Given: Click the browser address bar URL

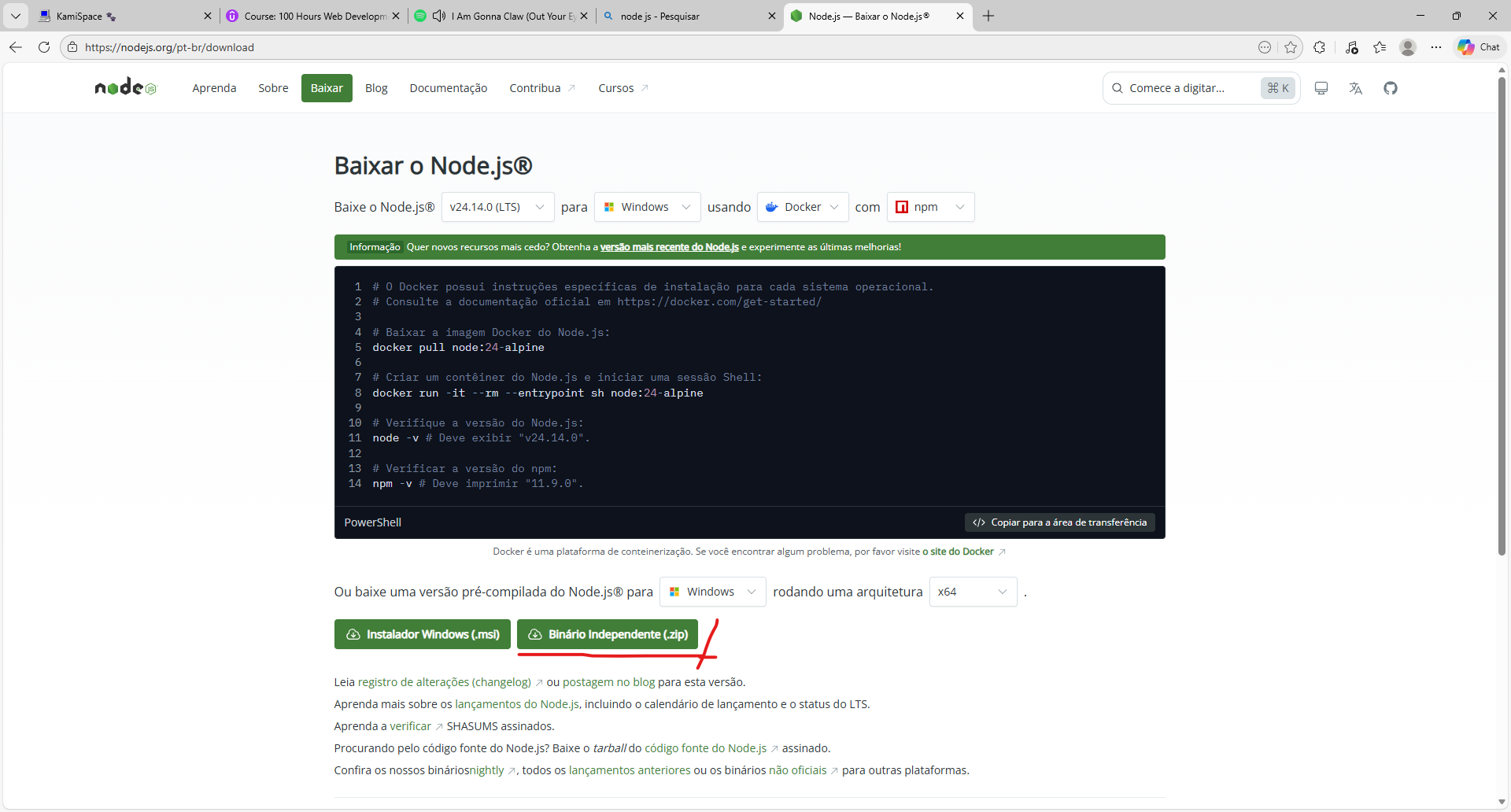Looking at the screenshot, I should 169,47.
